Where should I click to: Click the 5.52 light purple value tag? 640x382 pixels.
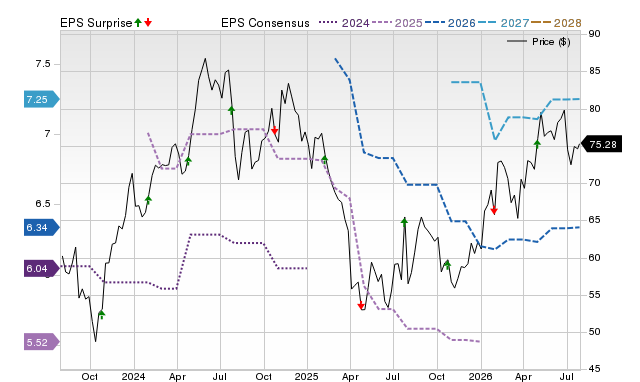(x=42, y=342)
